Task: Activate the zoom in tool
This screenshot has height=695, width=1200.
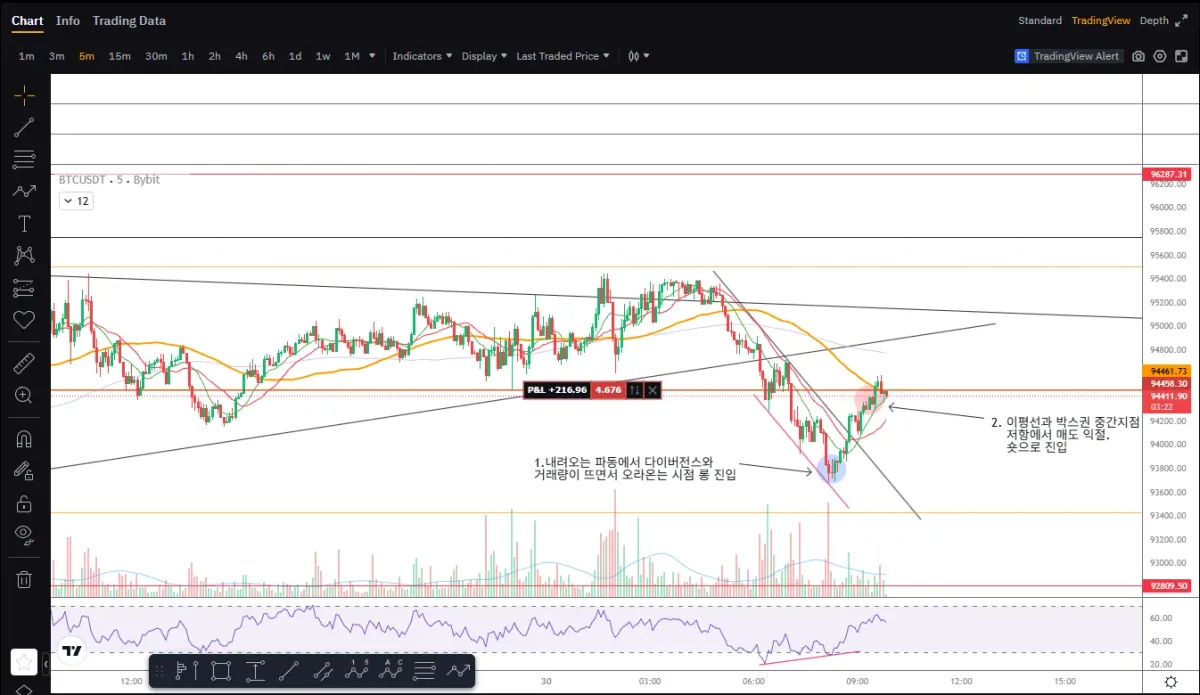Action: (x=24, y=395)
